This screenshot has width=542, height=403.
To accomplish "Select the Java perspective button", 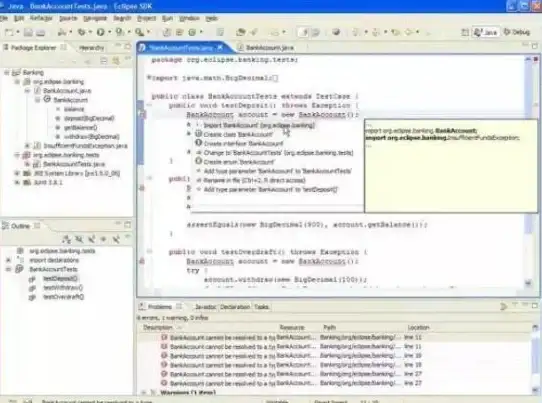I will click(486, 32).
